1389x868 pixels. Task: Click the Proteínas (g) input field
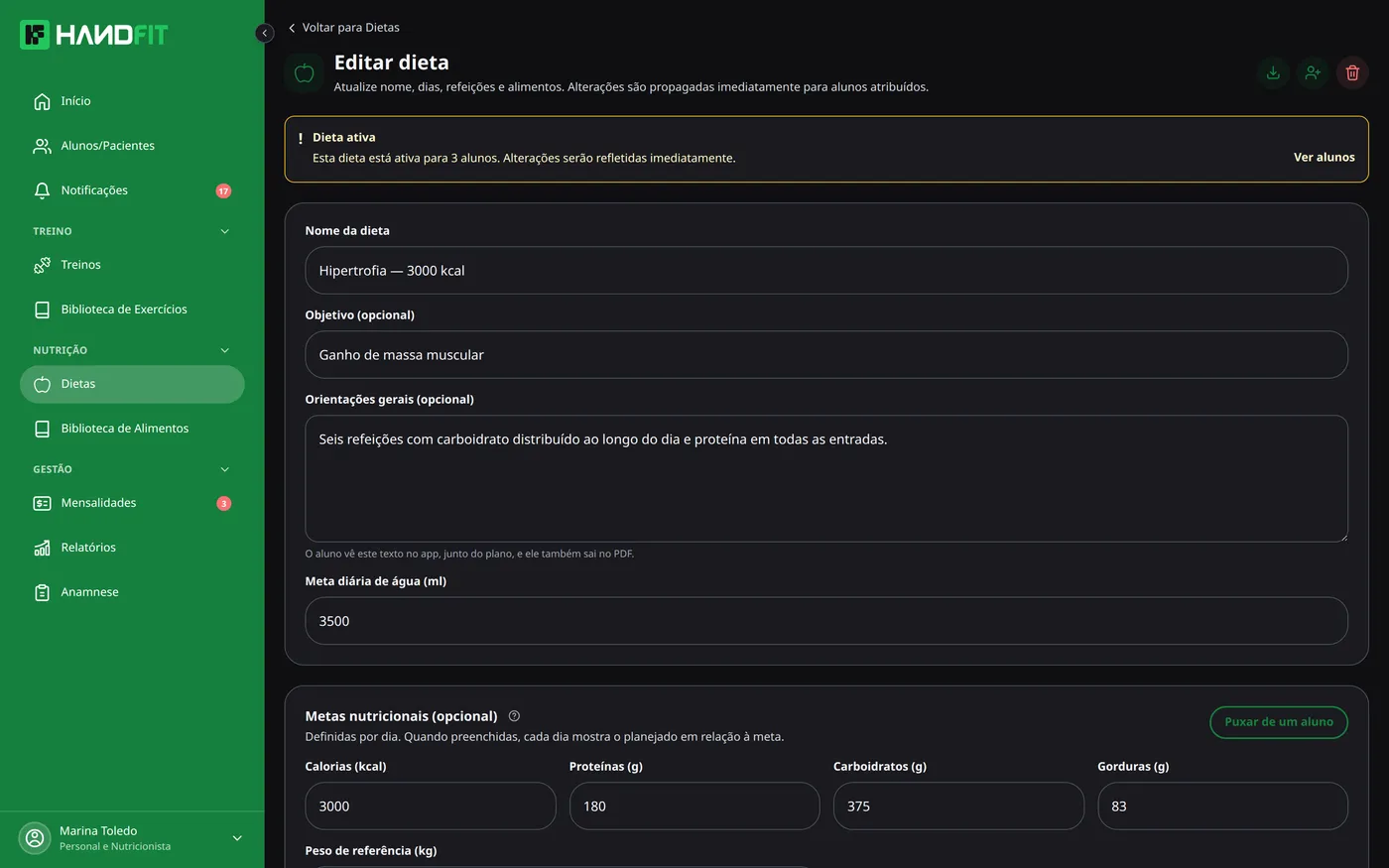694,806
